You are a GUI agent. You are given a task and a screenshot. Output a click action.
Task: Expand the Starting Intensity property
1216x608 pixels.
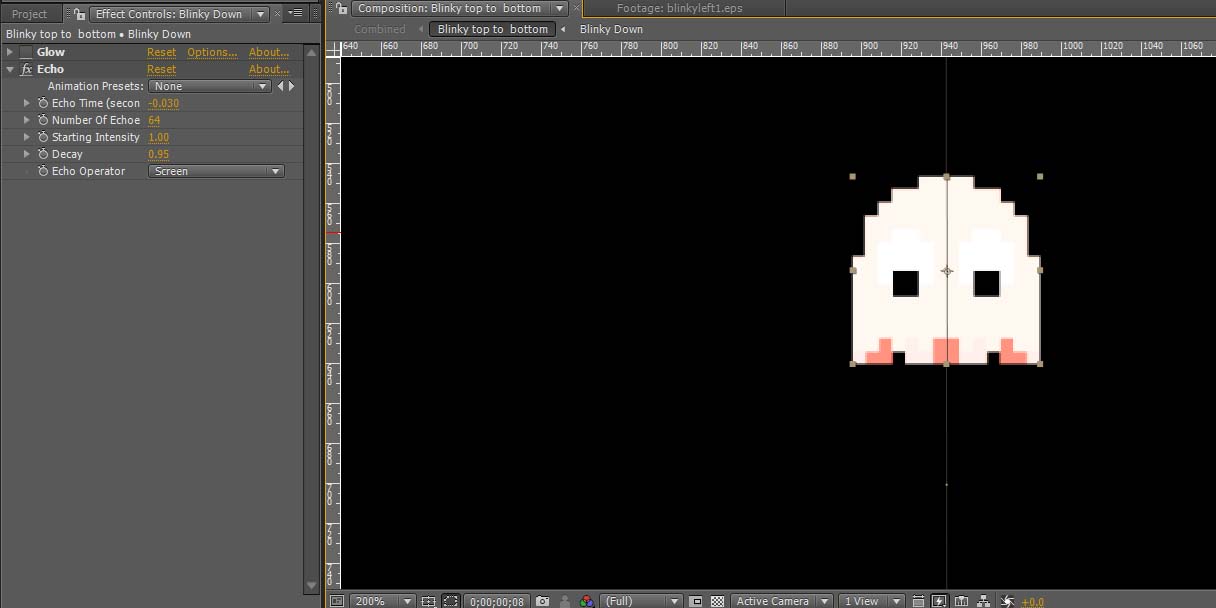coord(28,137)
